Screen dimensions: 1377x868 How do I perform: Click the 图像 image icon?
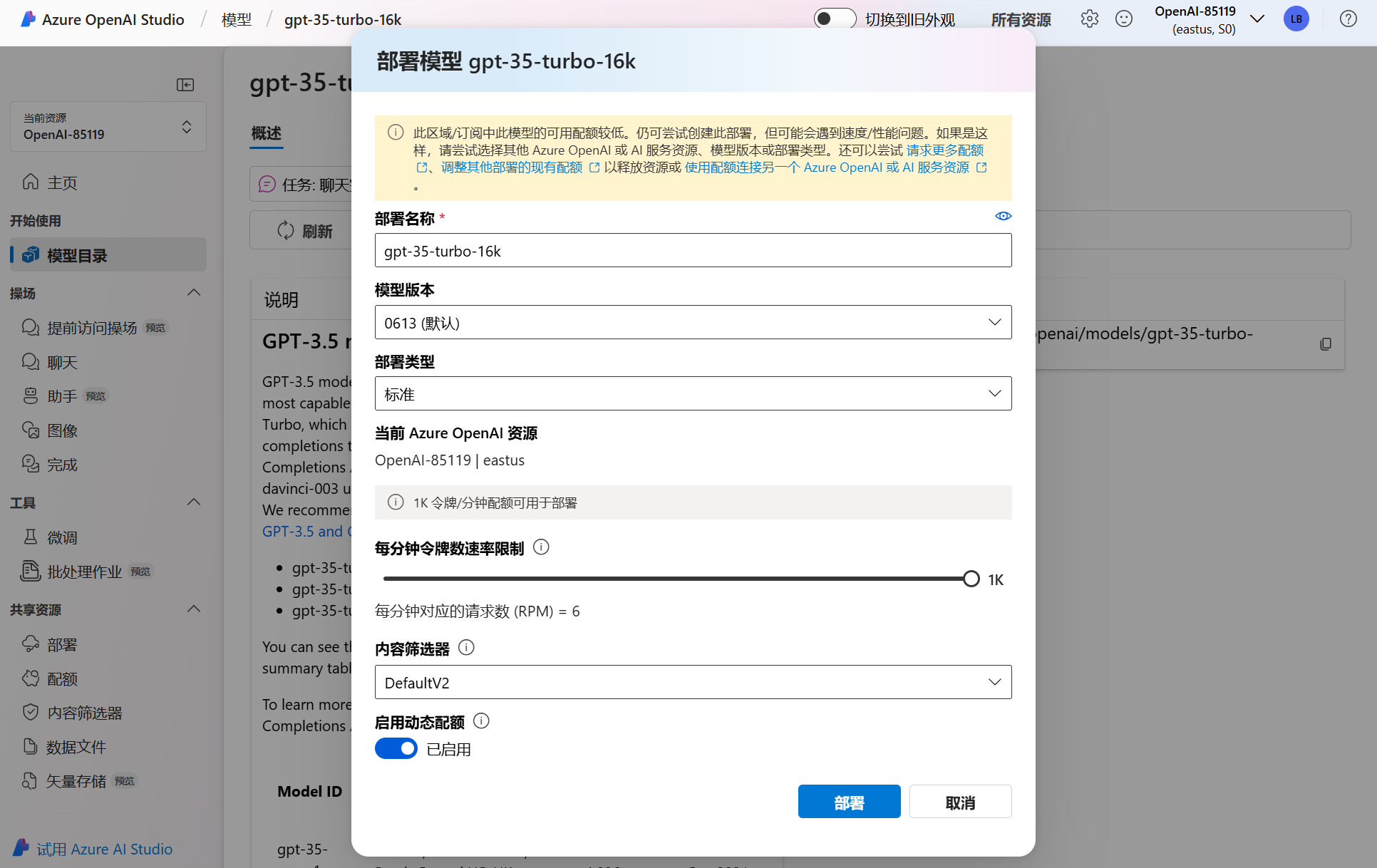(31, 430)
